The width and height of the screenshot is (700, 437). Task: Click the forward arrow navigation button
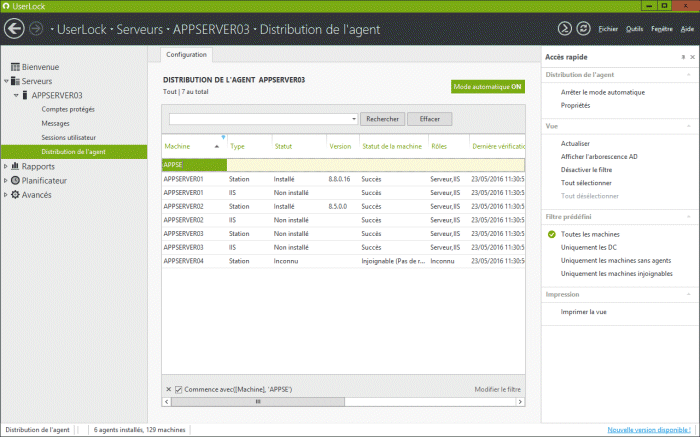(36, 29)
